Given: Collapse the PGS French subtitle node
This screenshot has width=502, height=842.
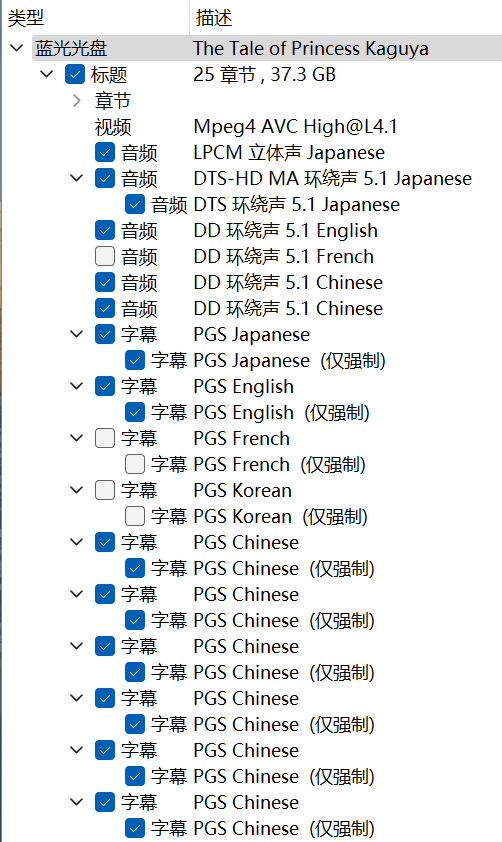Looking at the screenshot, I should pos(77,438).
